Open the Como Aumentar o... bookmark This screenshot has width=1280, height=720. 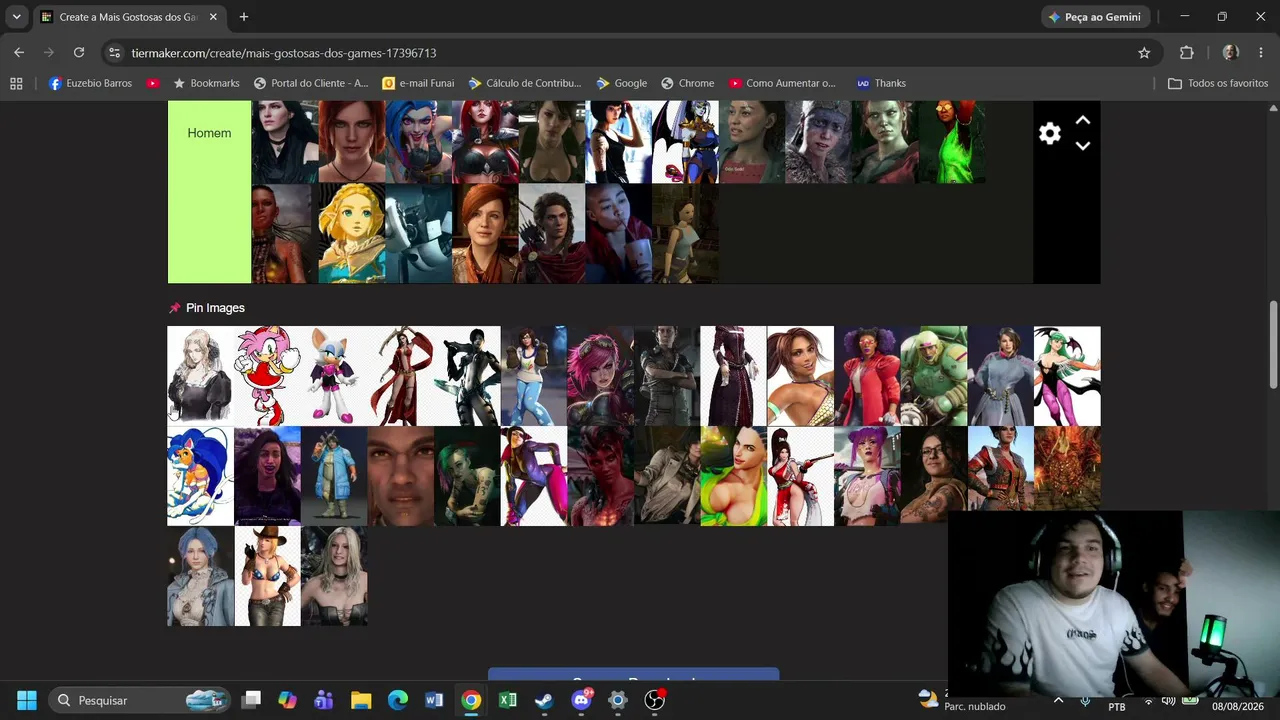click(x=782, y=83)
